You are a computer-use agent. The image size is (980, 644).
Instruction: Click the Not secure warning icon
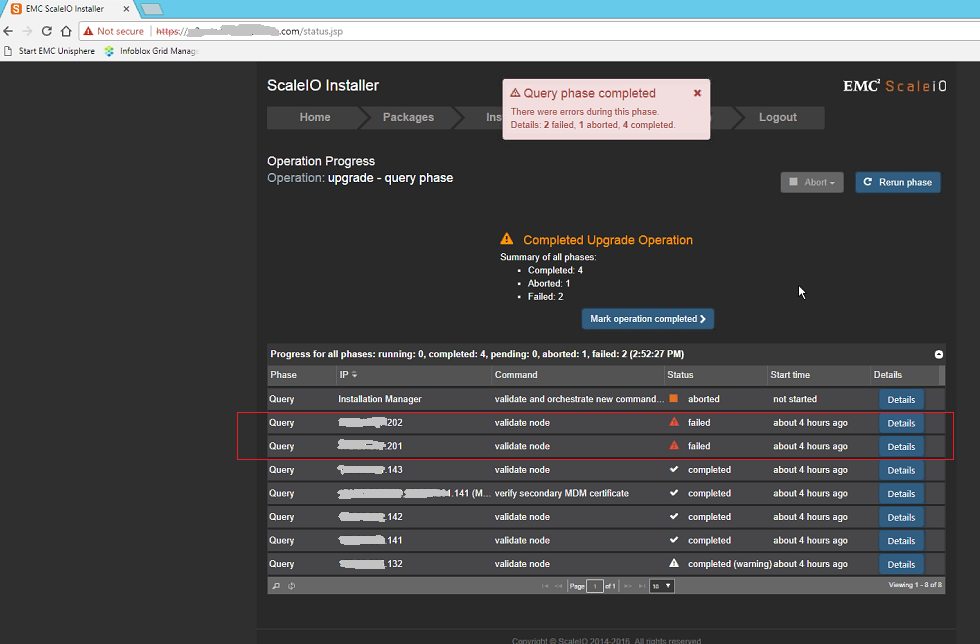[x=88, y=31]
